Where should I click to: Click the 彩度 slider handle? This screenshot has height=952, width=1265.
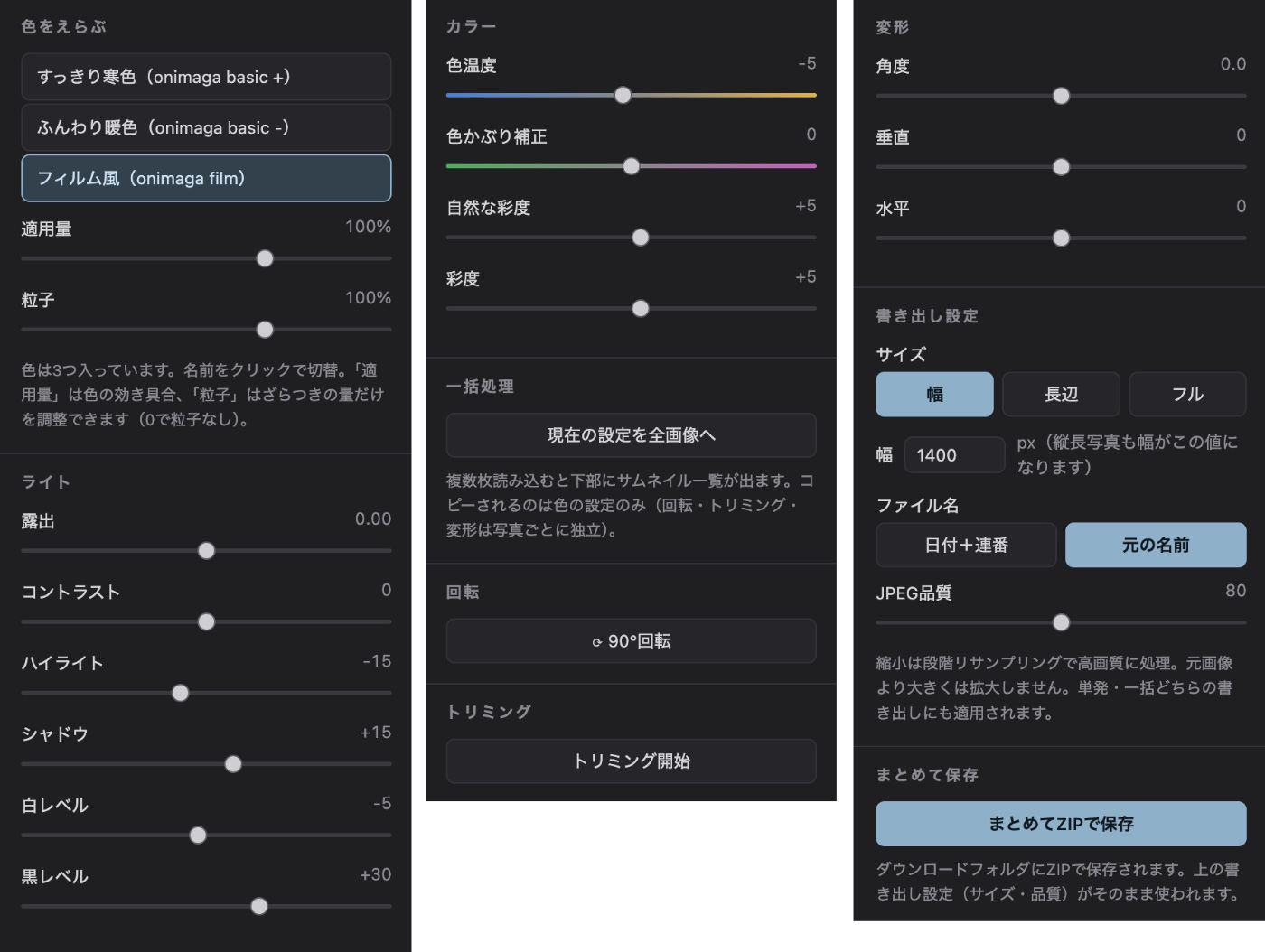tap(641, 309)
